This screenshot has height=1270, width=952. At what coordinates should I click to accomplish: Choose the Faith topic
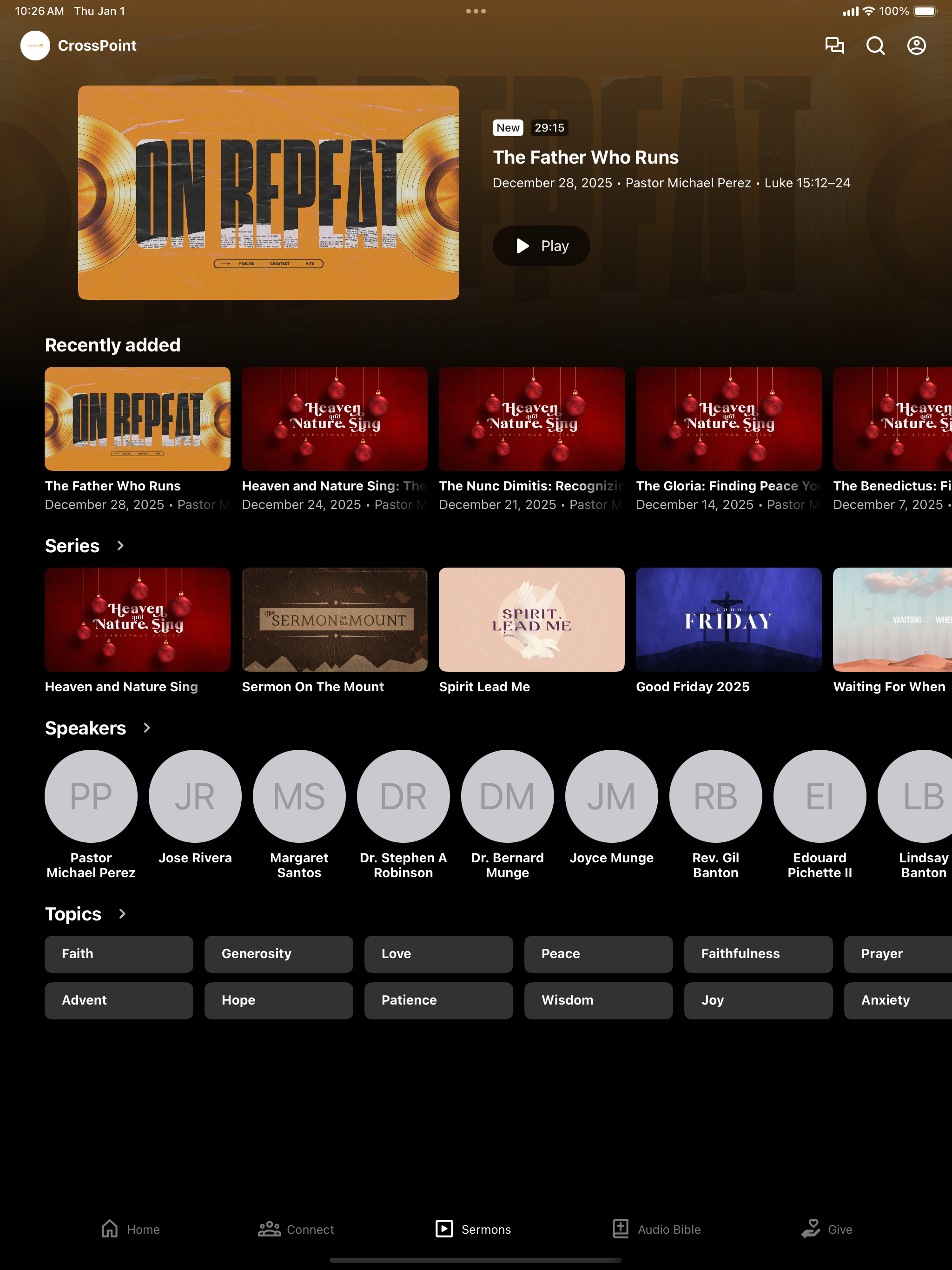click(x=119, y=953)
